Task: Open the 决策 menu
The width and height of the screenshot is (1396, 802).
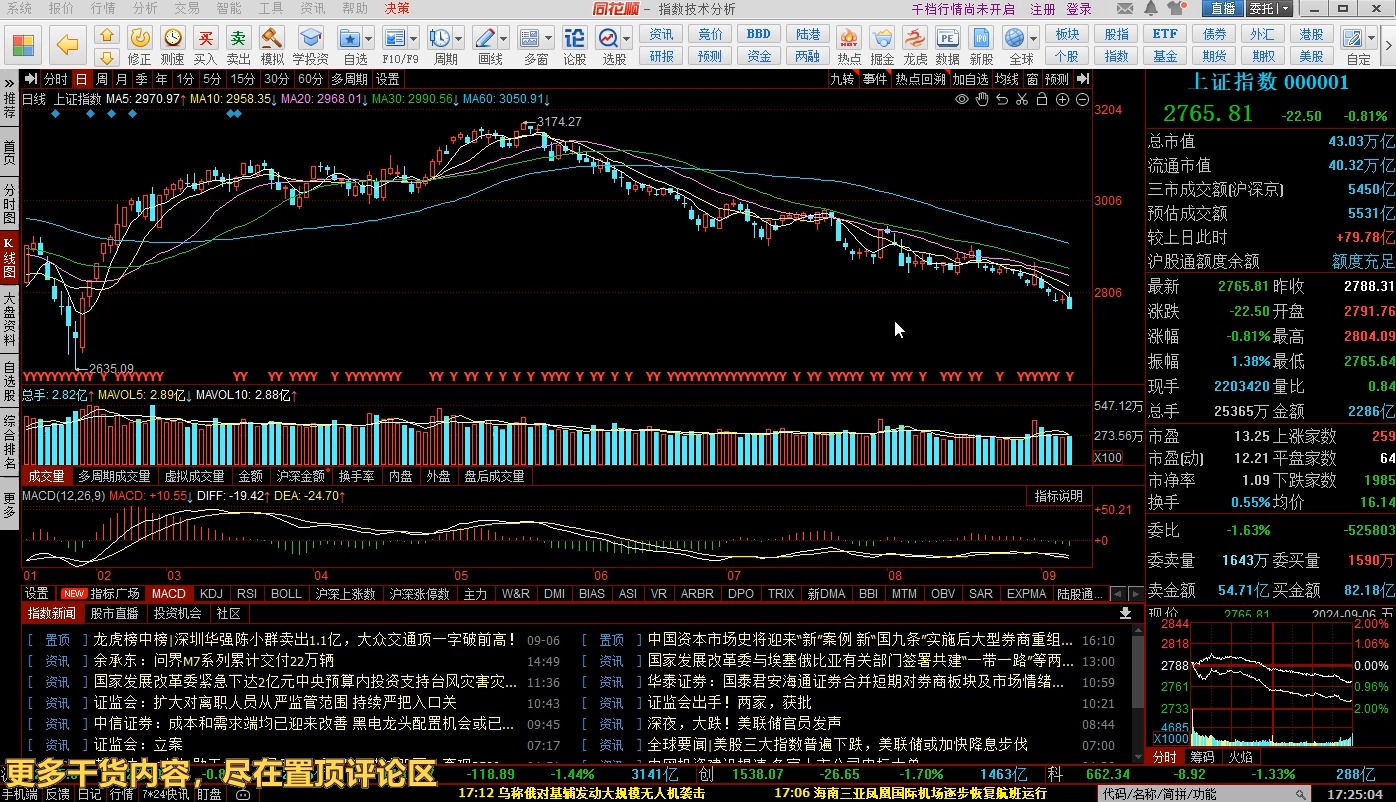Action: coord(397,8)
